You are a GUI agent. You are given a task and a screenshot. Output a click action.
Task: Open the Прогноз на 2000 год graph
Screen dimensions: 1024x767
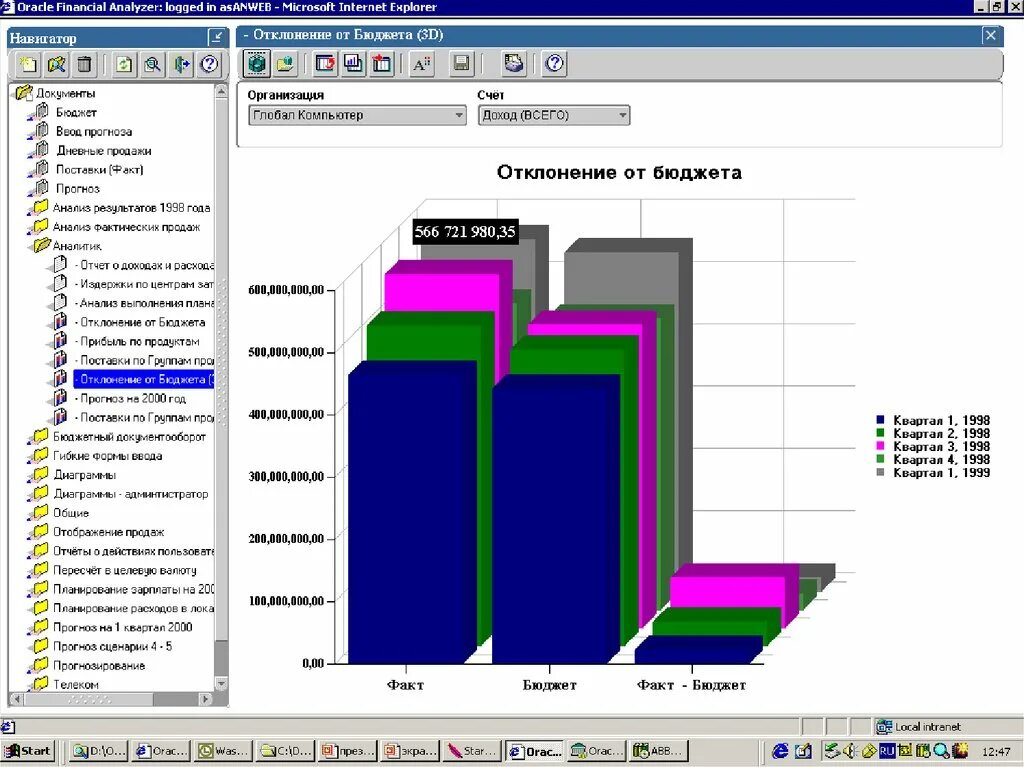click(x=131, y=398)
